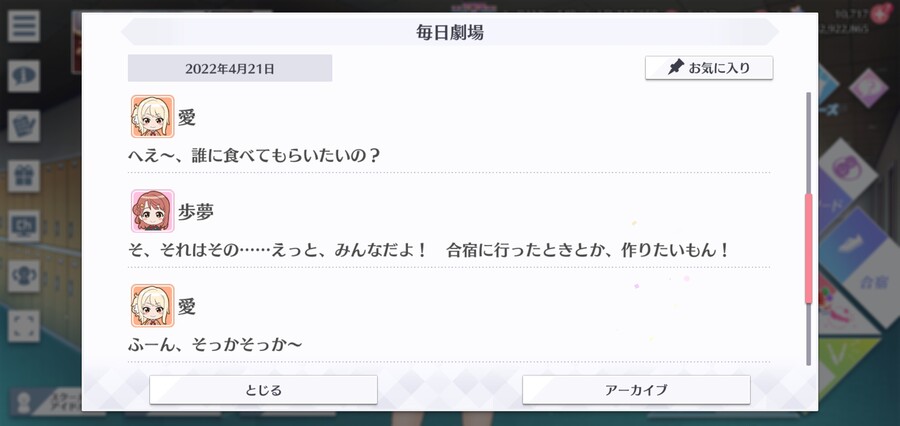This screenshot has height=426, width=900.
Task: Close dialog with とじる button
Action: coord(263,390)
